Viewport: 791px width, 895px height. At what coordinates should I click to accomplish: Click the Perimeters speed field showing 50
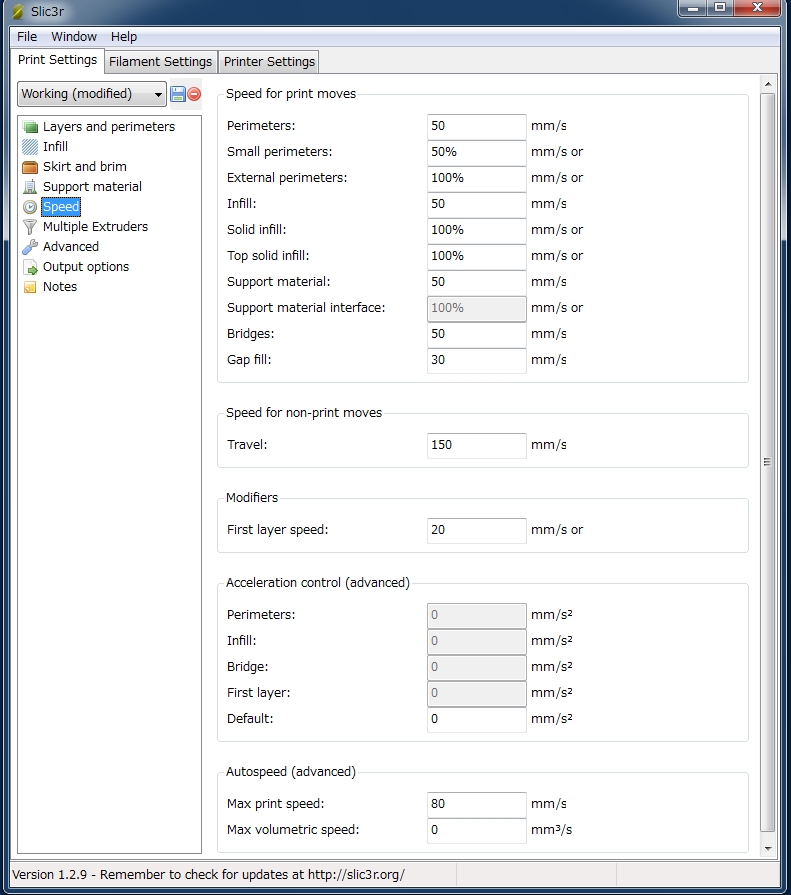click(477, 126)
